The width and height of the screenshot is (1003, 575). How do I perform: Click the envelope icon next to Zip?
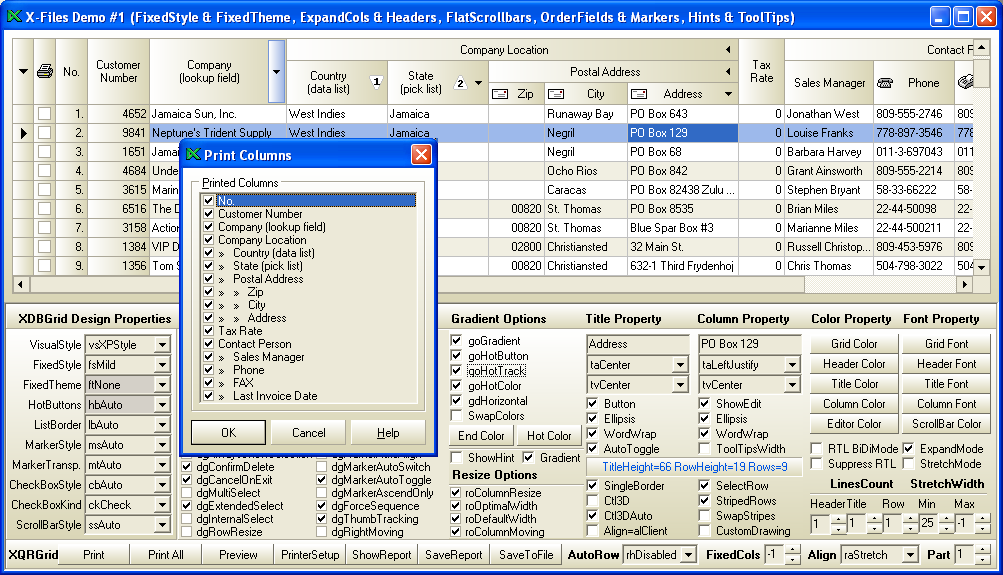[501, 94]
